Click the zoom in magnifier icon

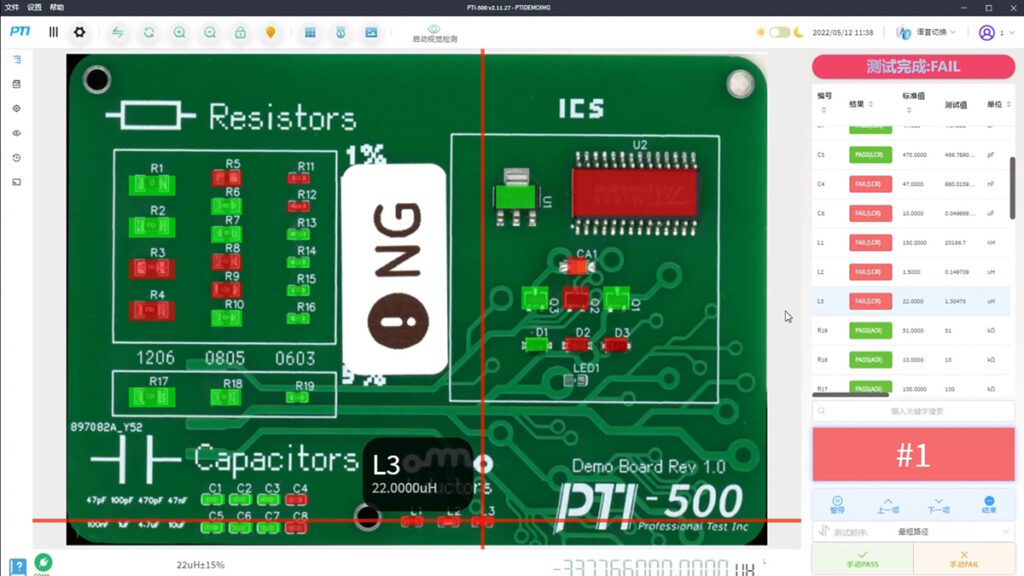point(179,32)
